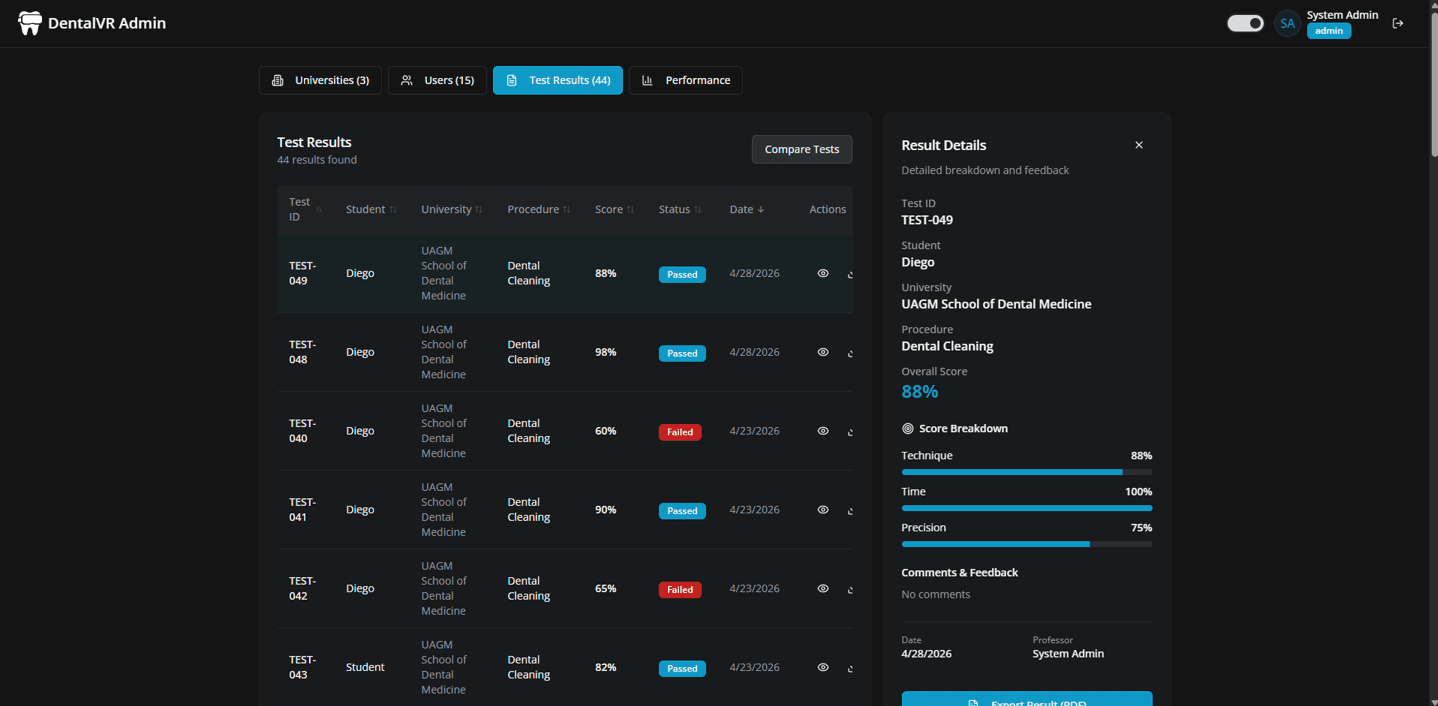Screen dimensions: 1438x706
Task: Click the Compare Tests button
Action: pyautogui.click(x=802, y=149)
